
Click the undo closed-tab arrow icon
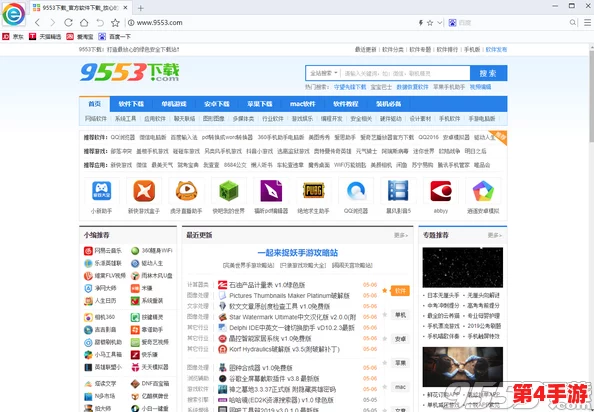(100, 23)
